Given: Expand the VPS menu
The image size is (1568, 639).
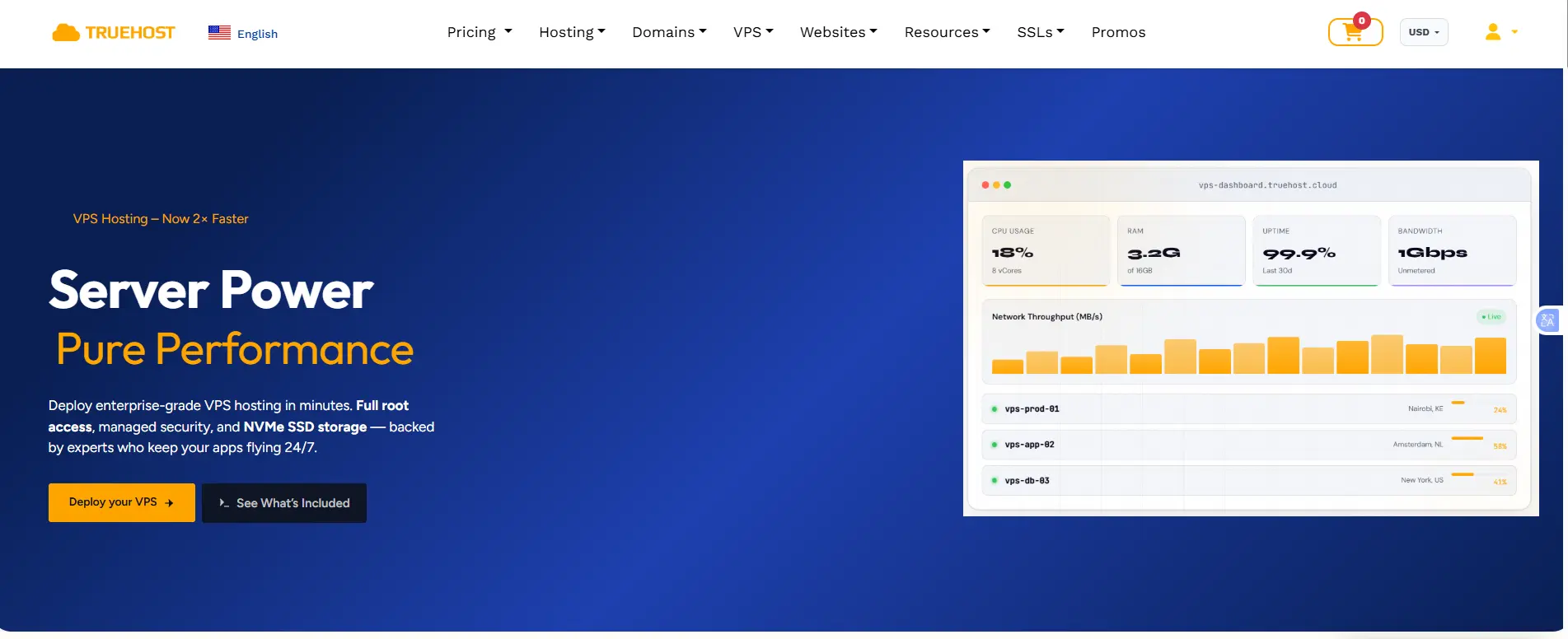Looking at the screenshot, I should pos(753,32).
